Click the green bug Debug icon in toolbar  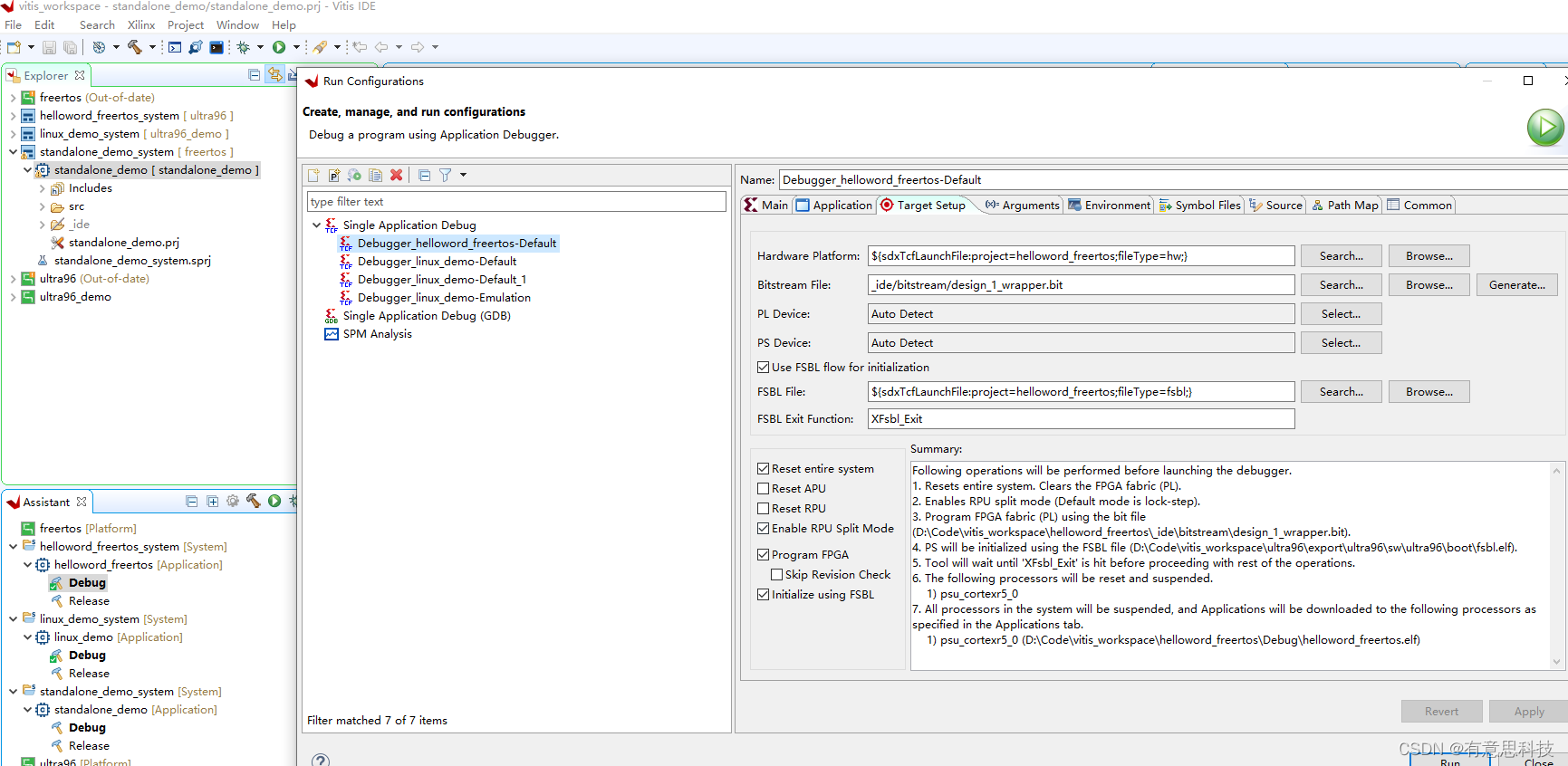coord(243,47)
